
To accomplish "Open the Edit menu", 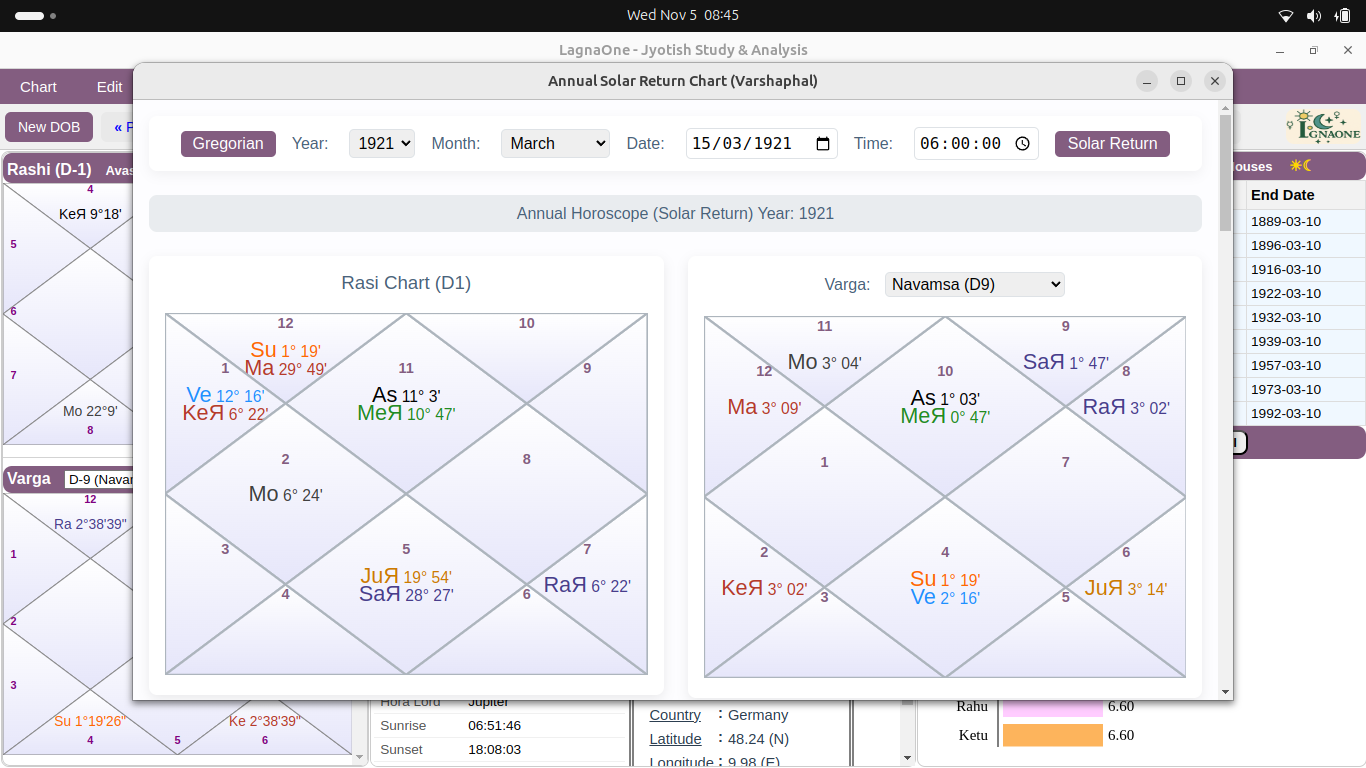I will point(109,87).
